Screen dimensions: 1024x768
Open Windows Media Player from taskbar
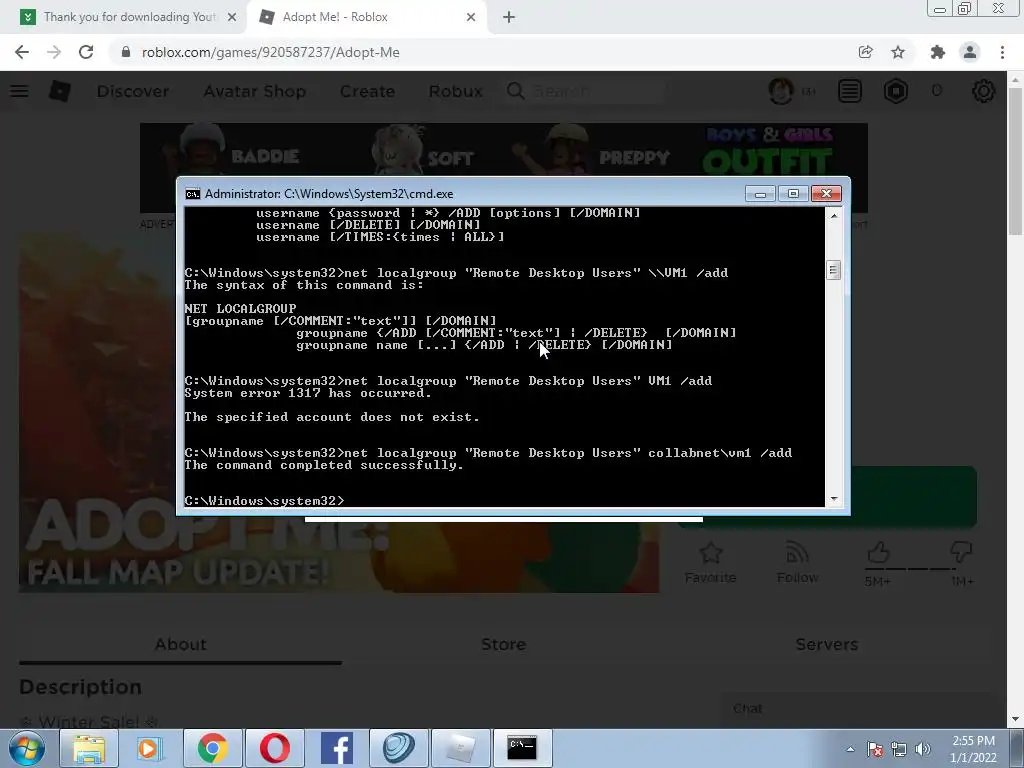click(x=150, y=748)
